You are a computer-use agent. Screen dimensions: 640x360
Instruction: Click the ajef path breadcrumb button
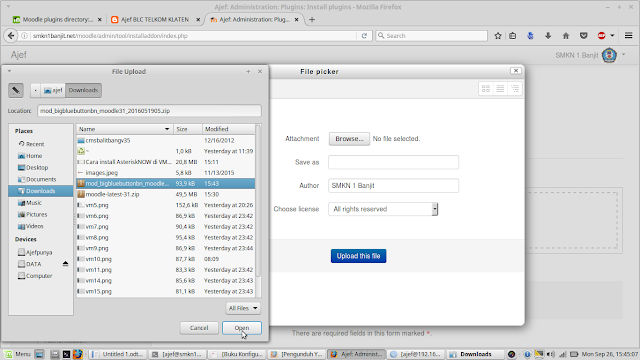tap(53, 90)
